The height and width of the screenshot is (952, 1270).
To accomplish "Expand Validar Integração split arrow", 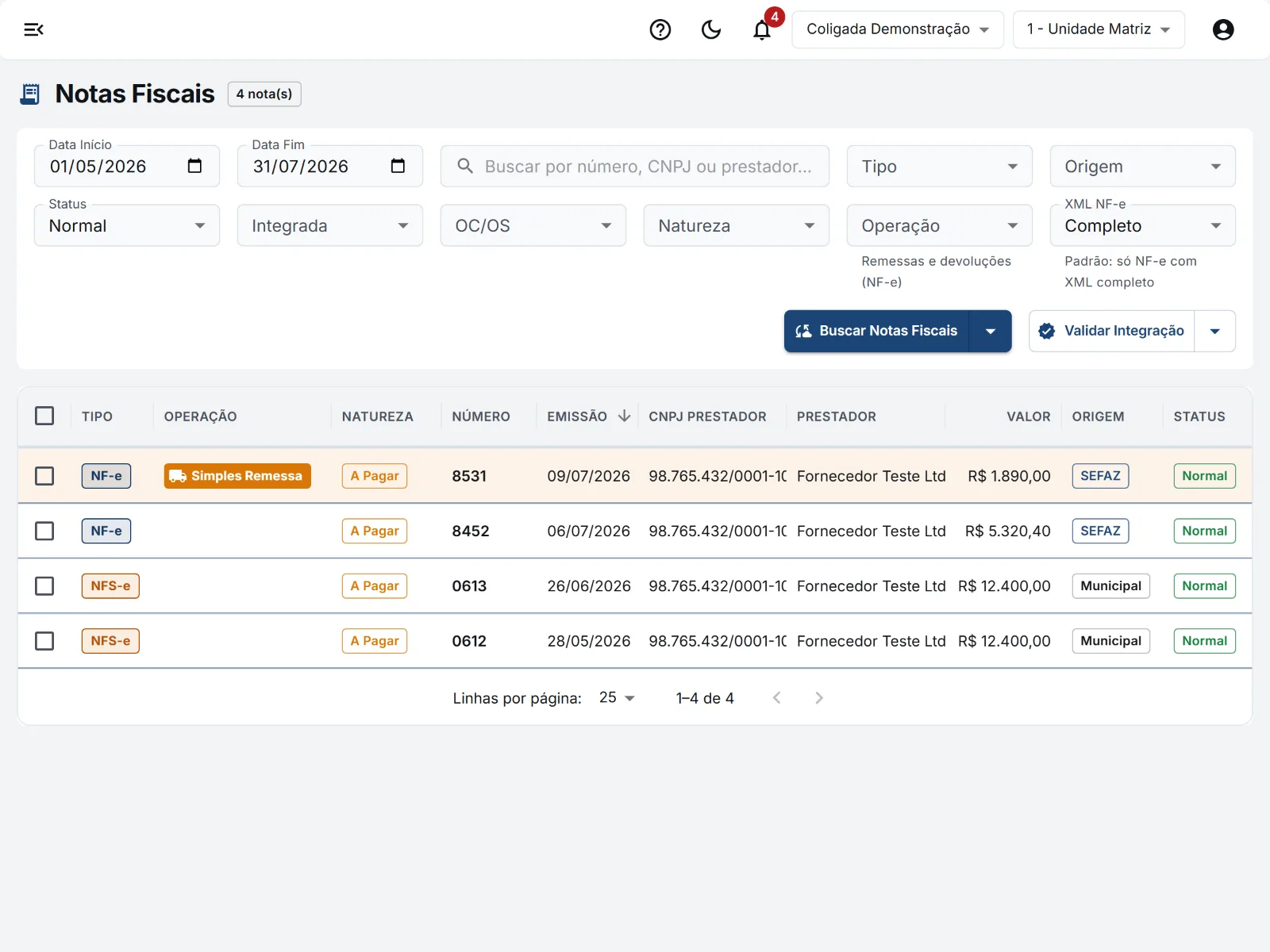I will tap(1215, 331).
